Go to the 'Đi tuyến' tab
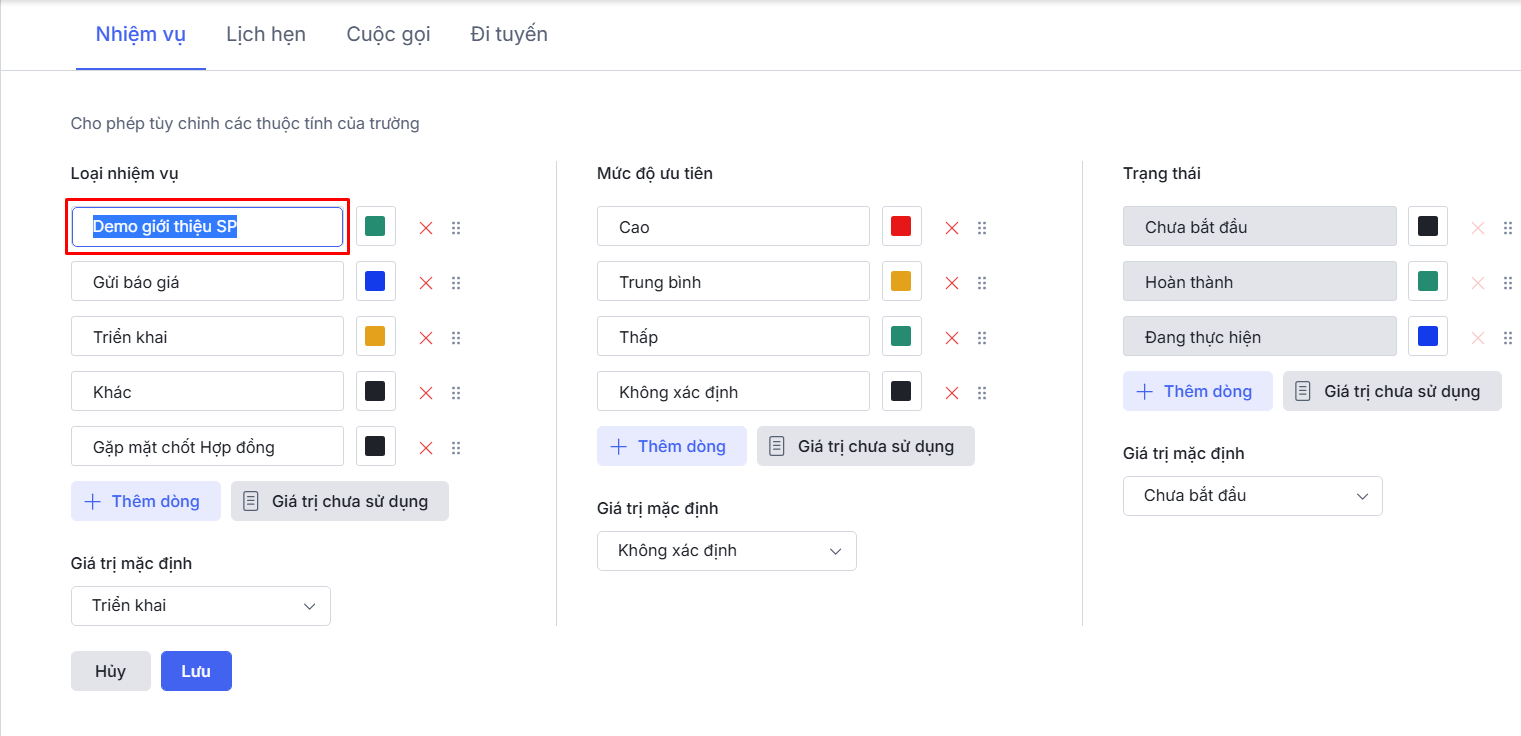This screenshot has width=1521, height=736. click(509, 35)
